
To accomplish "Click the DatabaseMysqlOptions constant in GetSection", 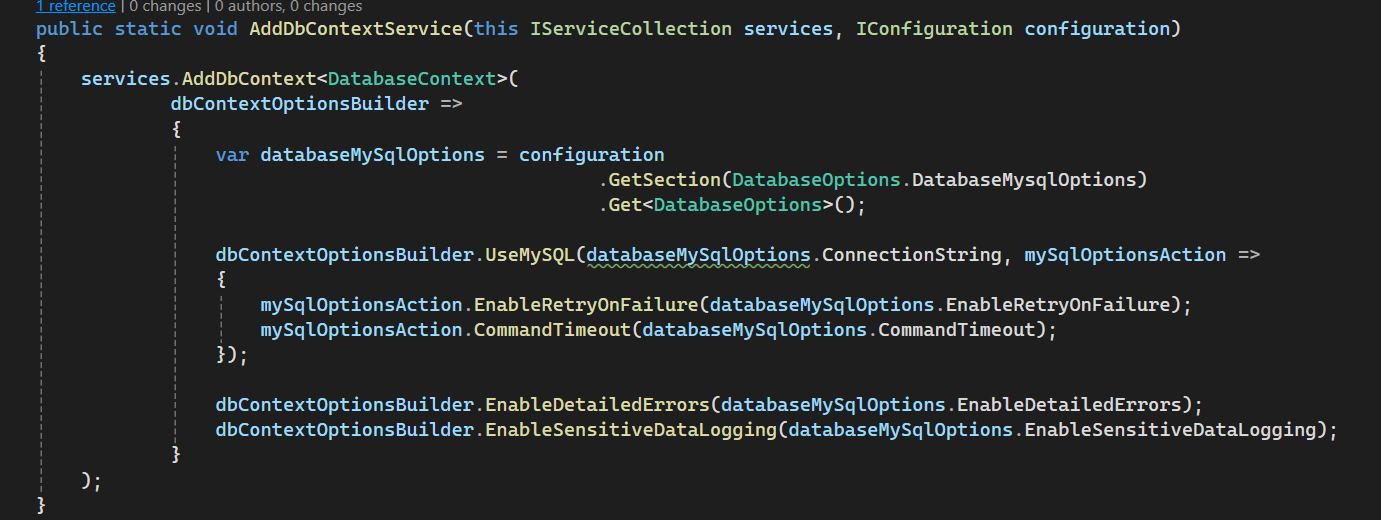I will coord(1023,180).
